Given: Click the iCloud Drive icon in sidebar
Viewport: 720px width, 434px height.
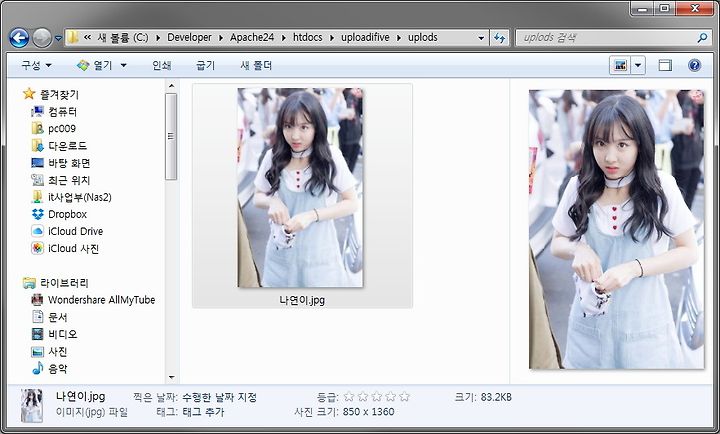Looking at the screenshot, I should pos(38,231).
